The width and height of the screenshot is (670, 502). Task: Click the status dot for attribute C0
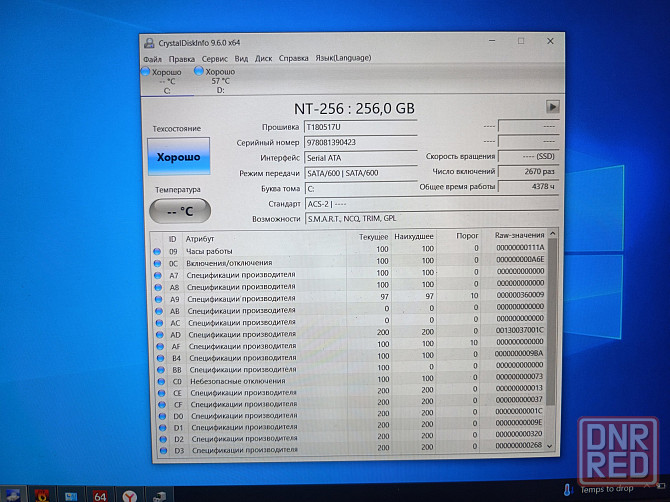click(161, 382)
